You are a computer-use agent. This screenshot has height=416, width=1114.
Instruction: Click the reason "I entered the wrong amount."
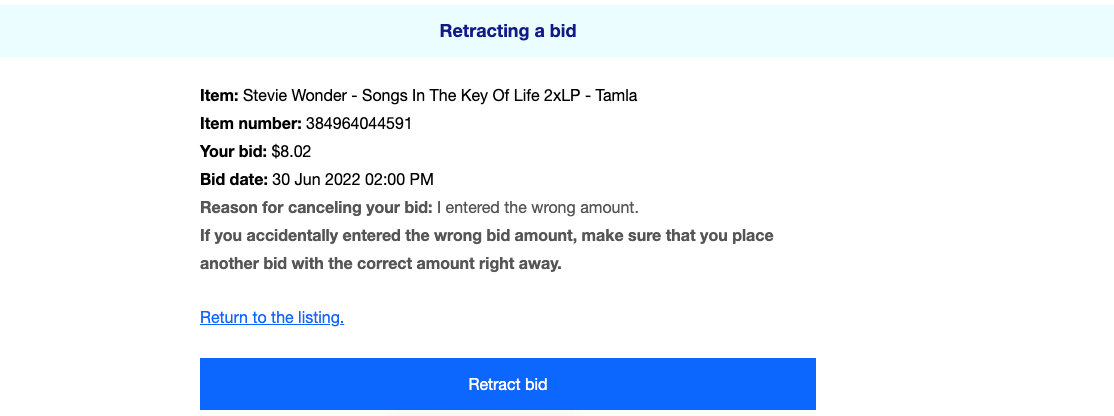click(538, 208)
